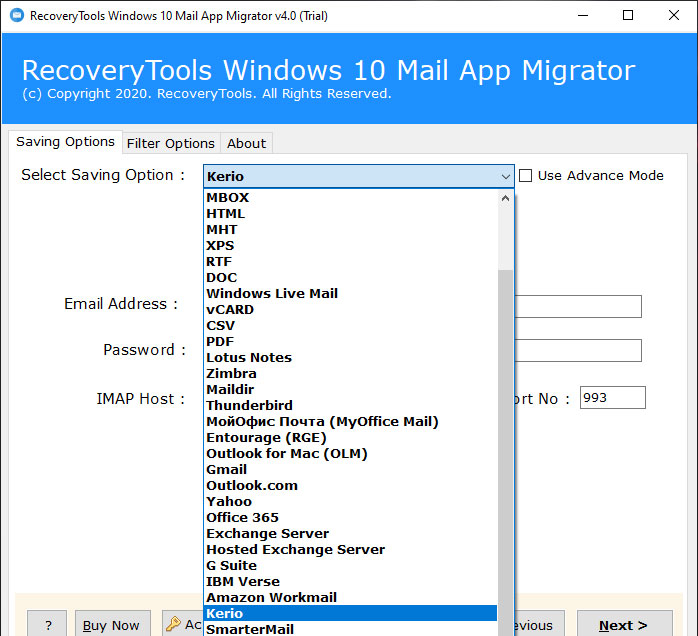Select Exchange Server entry

pos(351,534)
